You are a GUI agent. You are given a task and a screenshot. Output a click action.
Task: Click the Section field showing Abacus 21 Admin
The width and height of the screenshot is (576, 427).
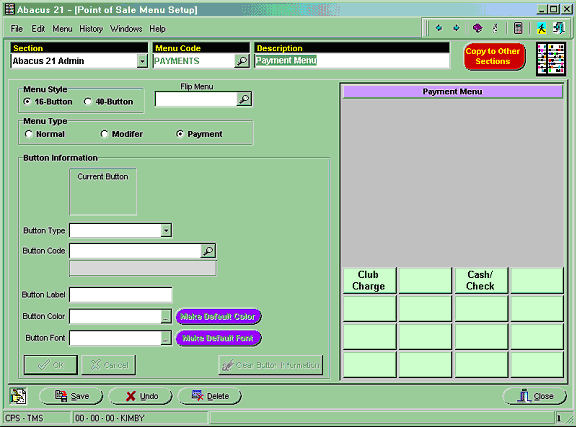74,61
